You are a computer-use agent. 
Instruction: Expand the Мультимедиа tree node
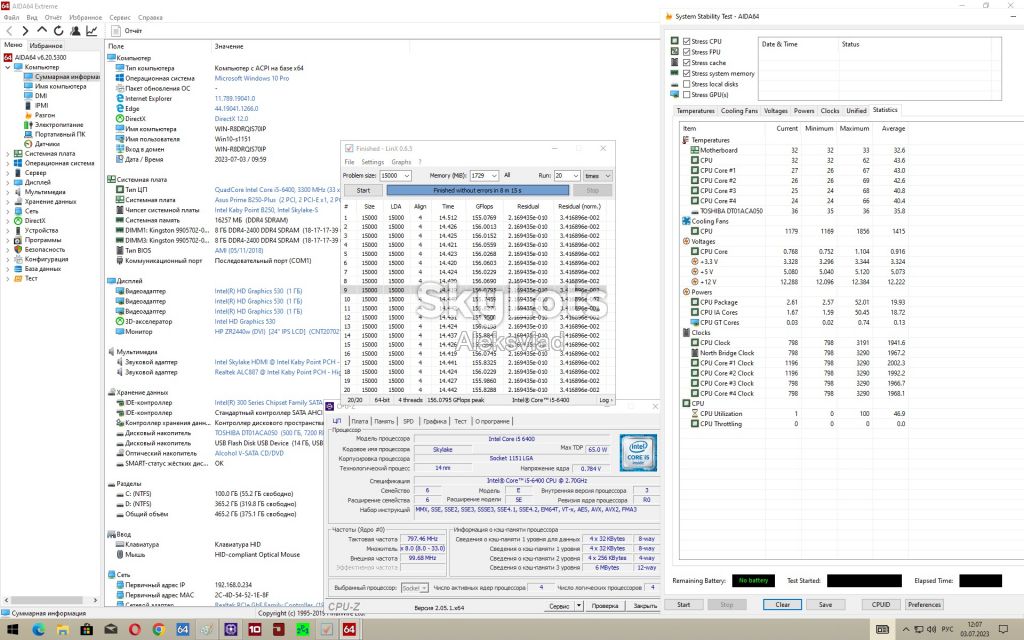tap(8, 192)
